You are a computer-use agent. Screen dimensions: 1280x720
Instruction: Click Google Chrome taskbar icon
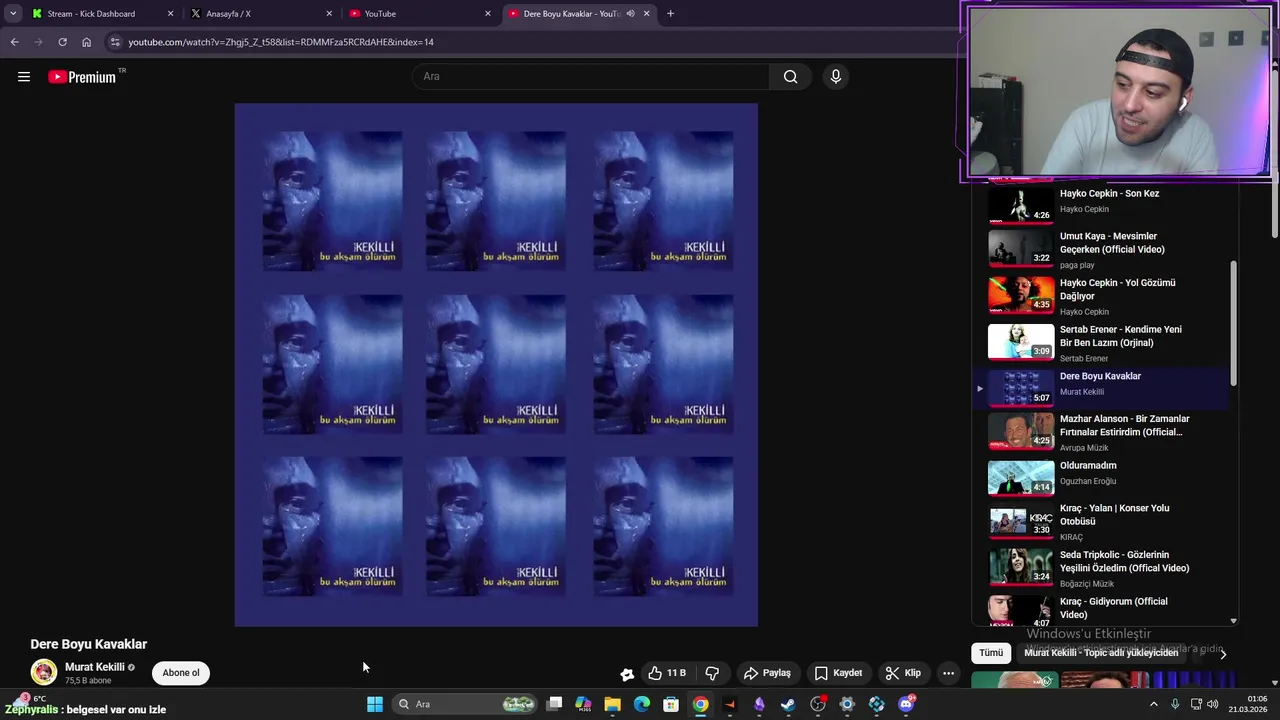701,704
